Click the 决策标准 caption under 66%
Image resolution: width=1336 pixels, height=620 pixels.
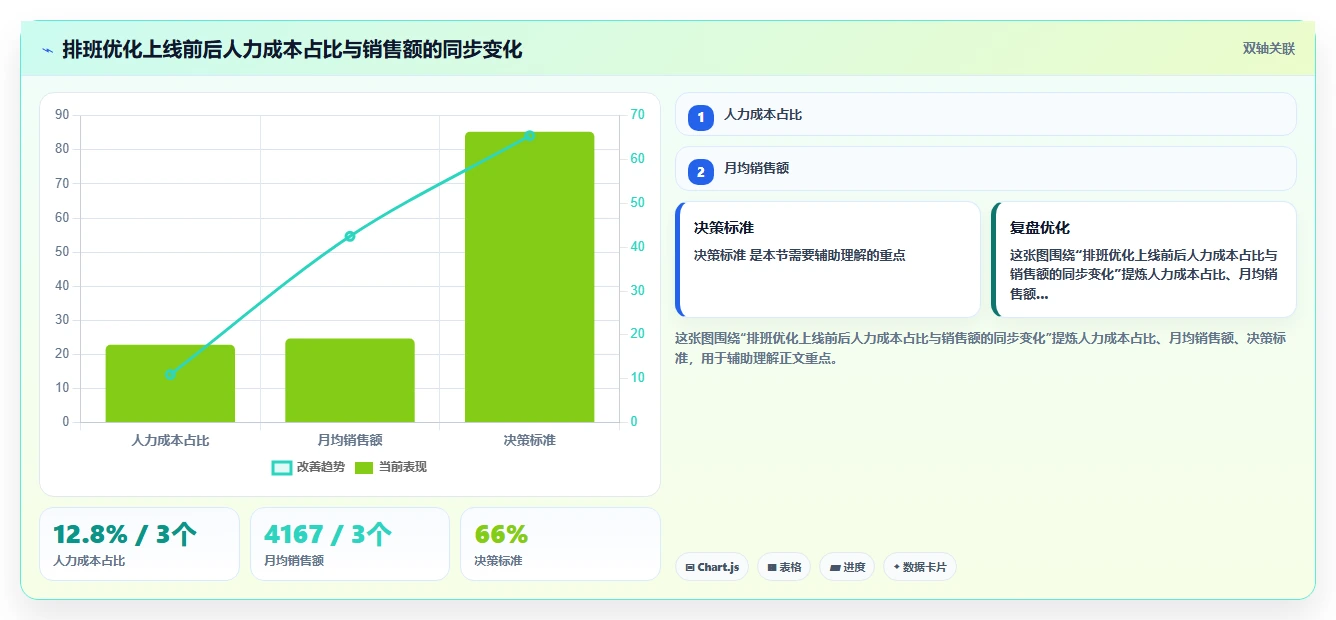(x=498, y=561)
